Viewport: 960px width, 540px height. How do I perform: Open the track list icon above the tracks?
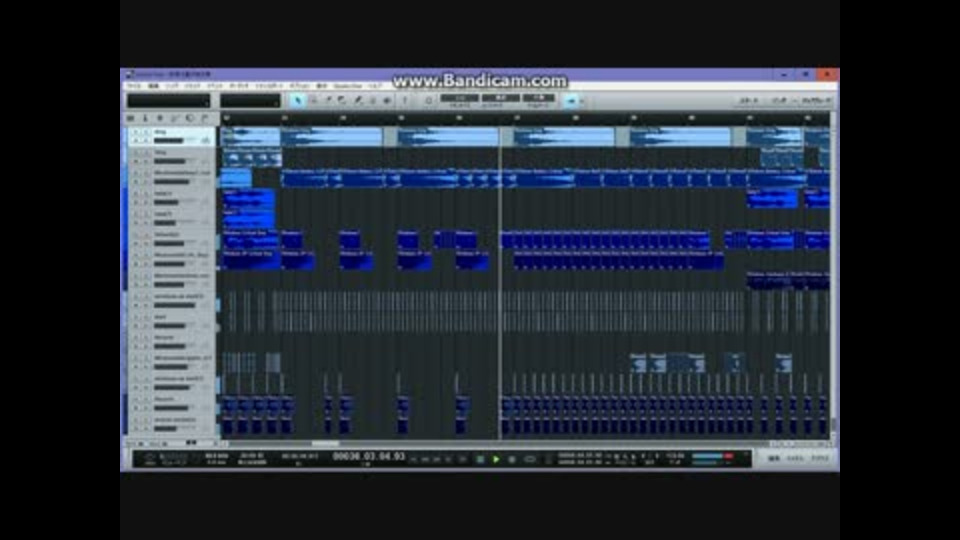pyautogui.click(x=131, y=118)
